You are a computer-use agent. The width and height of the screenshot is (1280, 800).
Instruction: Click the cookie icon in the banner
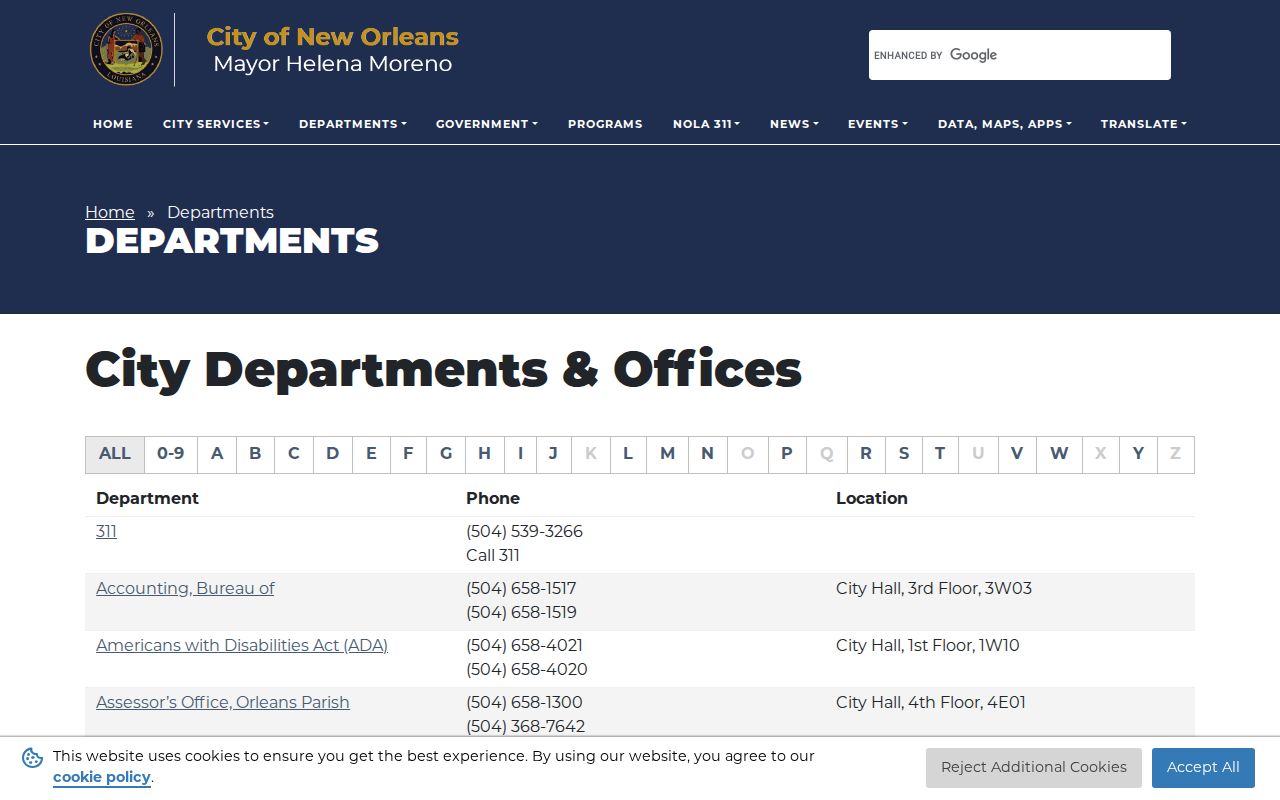[x=32, y=758]
